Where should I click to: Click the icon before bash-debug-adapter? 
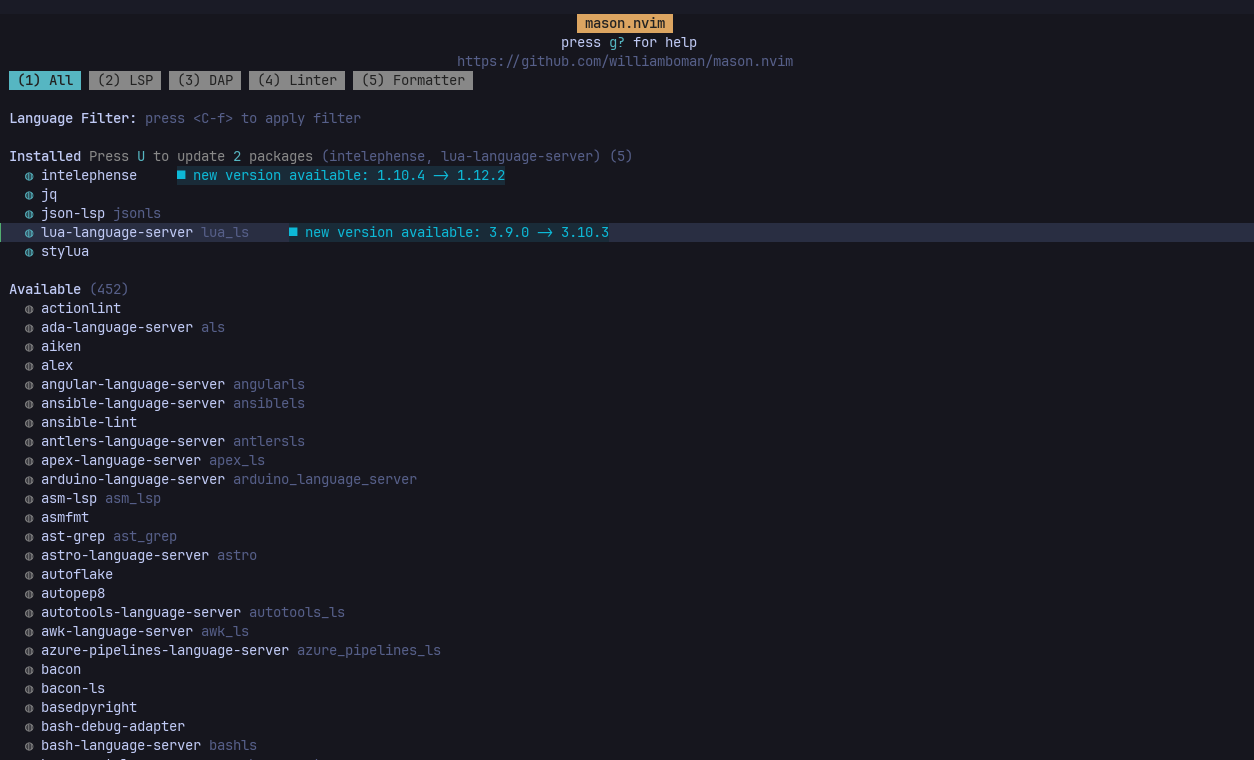[x=29, y=727]
